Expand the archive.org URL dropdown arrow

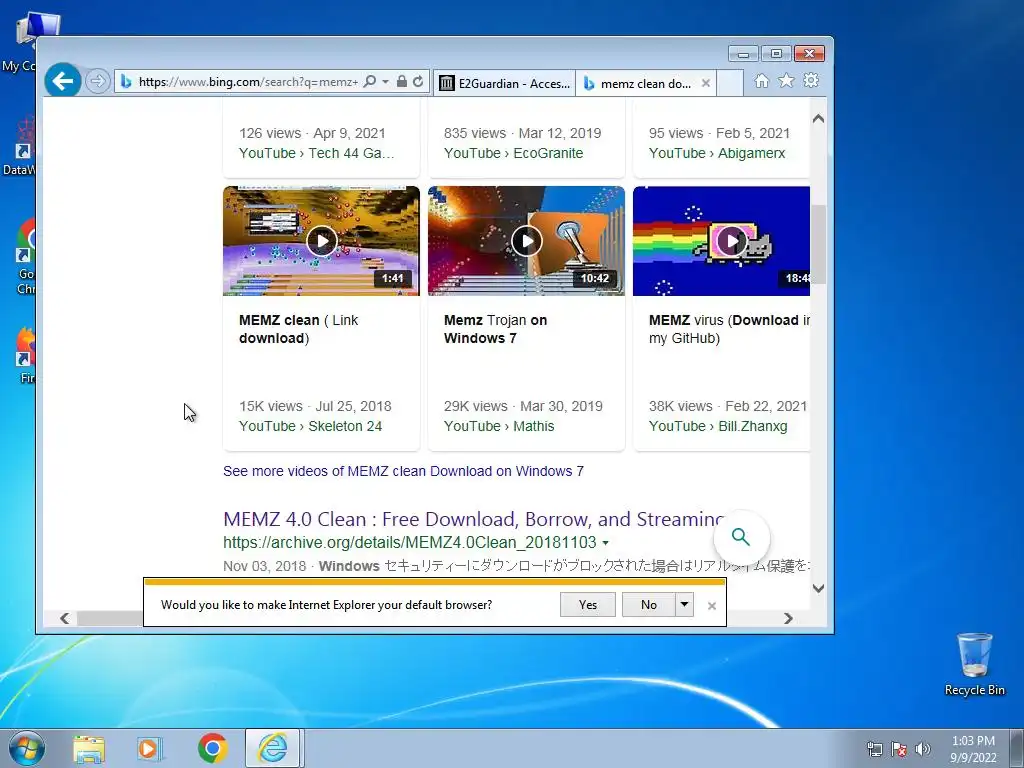605,543
